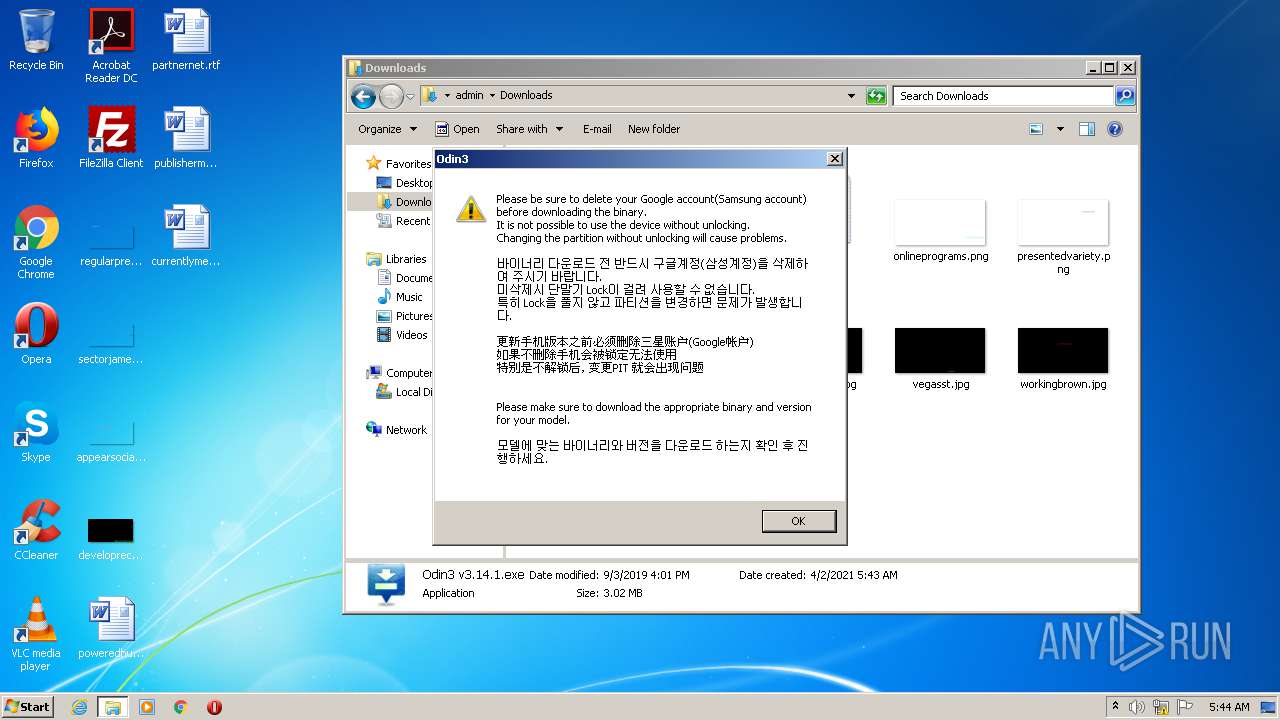1280x720 pixels.
Task: Select CCleaner desktop shortcut
Action: (x=36, y=530)
